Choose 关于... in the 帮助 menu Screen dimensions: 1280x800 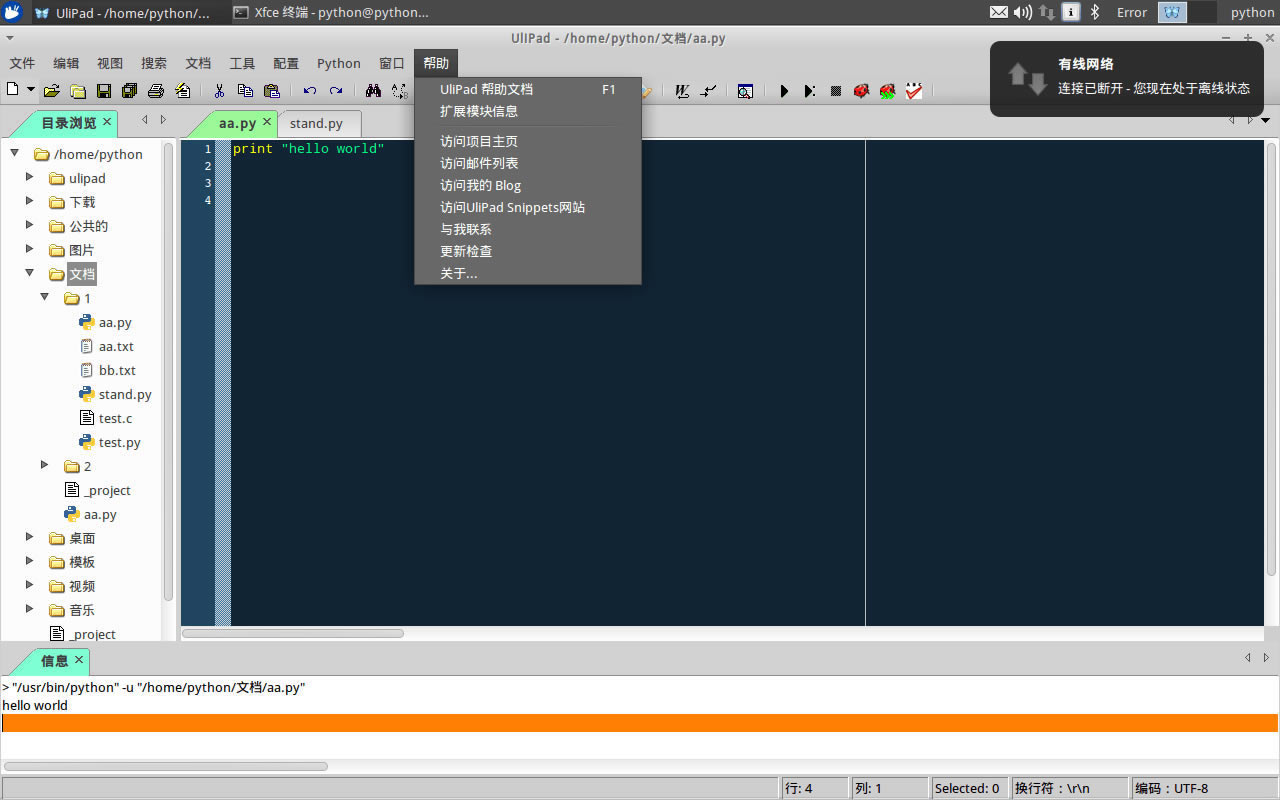click(459, 273)
